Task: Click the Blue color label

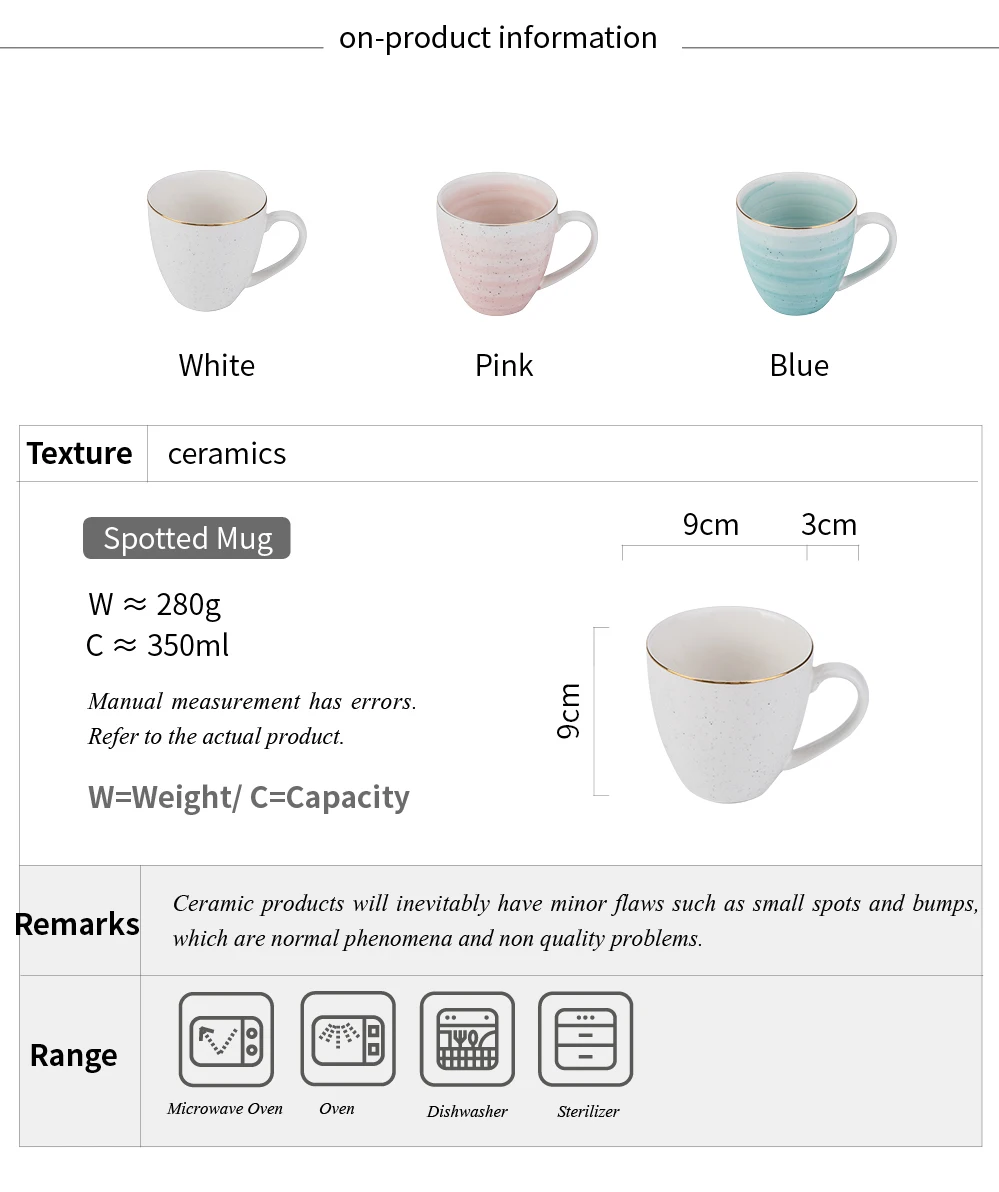Action: coord(799,366)
